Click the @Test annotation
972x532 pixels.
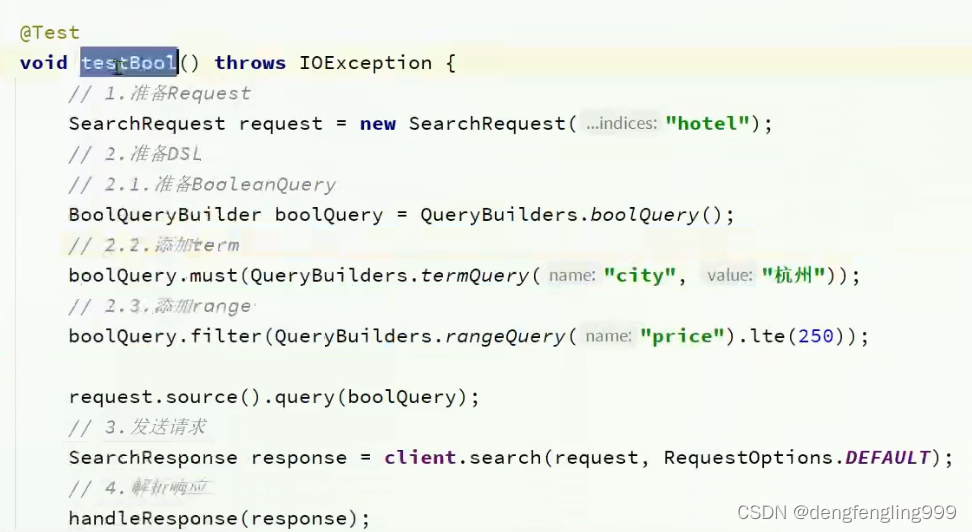pos(49,32)
